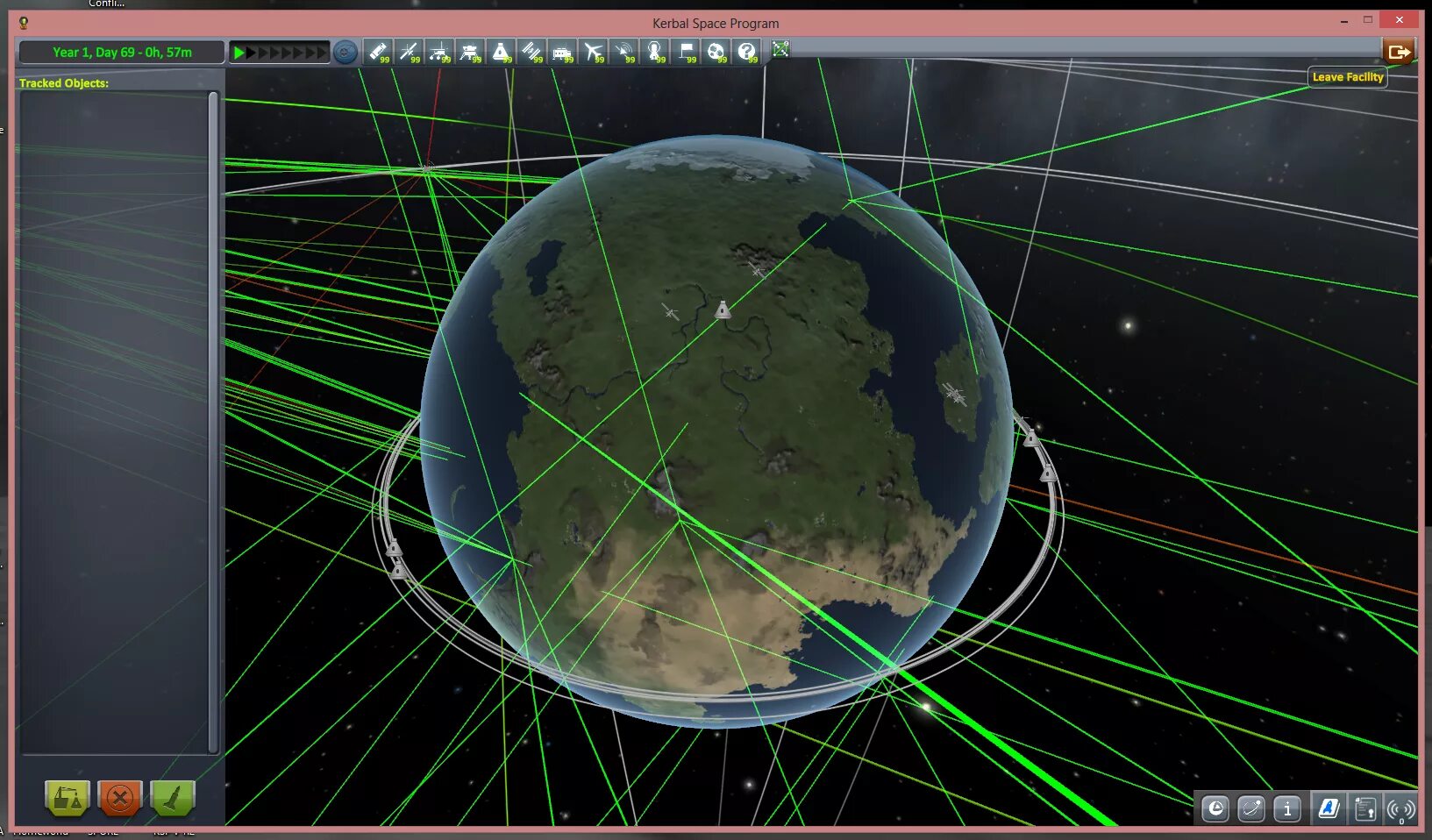This screenshot has width=1432, height=840.
Task: Click the tracked objects list scrollbar
Action: [x=212, y=422]
